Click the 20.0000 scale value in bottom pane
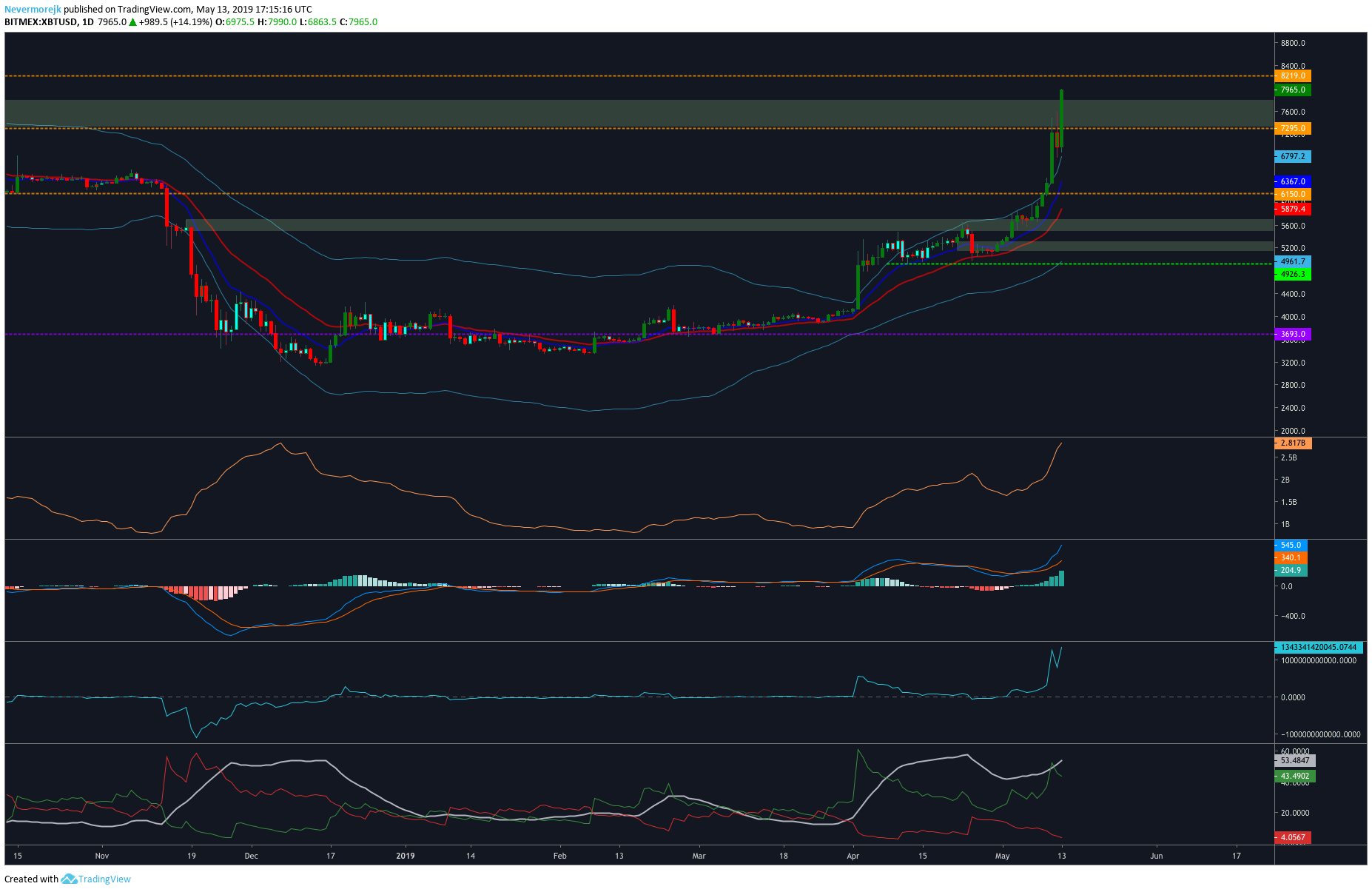This screenshot has width=1372, height=892. [x=1296, y=813]
